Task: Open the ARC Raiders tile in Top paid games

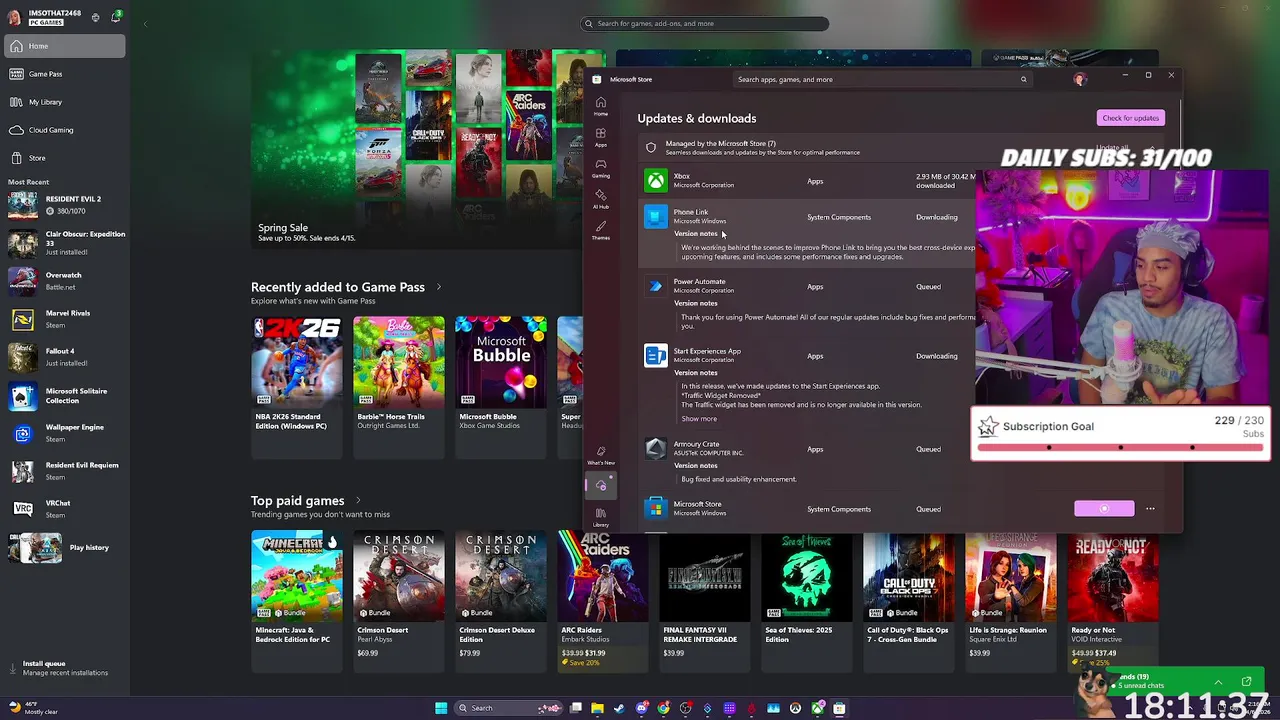Action: click(x=602, y=602)
